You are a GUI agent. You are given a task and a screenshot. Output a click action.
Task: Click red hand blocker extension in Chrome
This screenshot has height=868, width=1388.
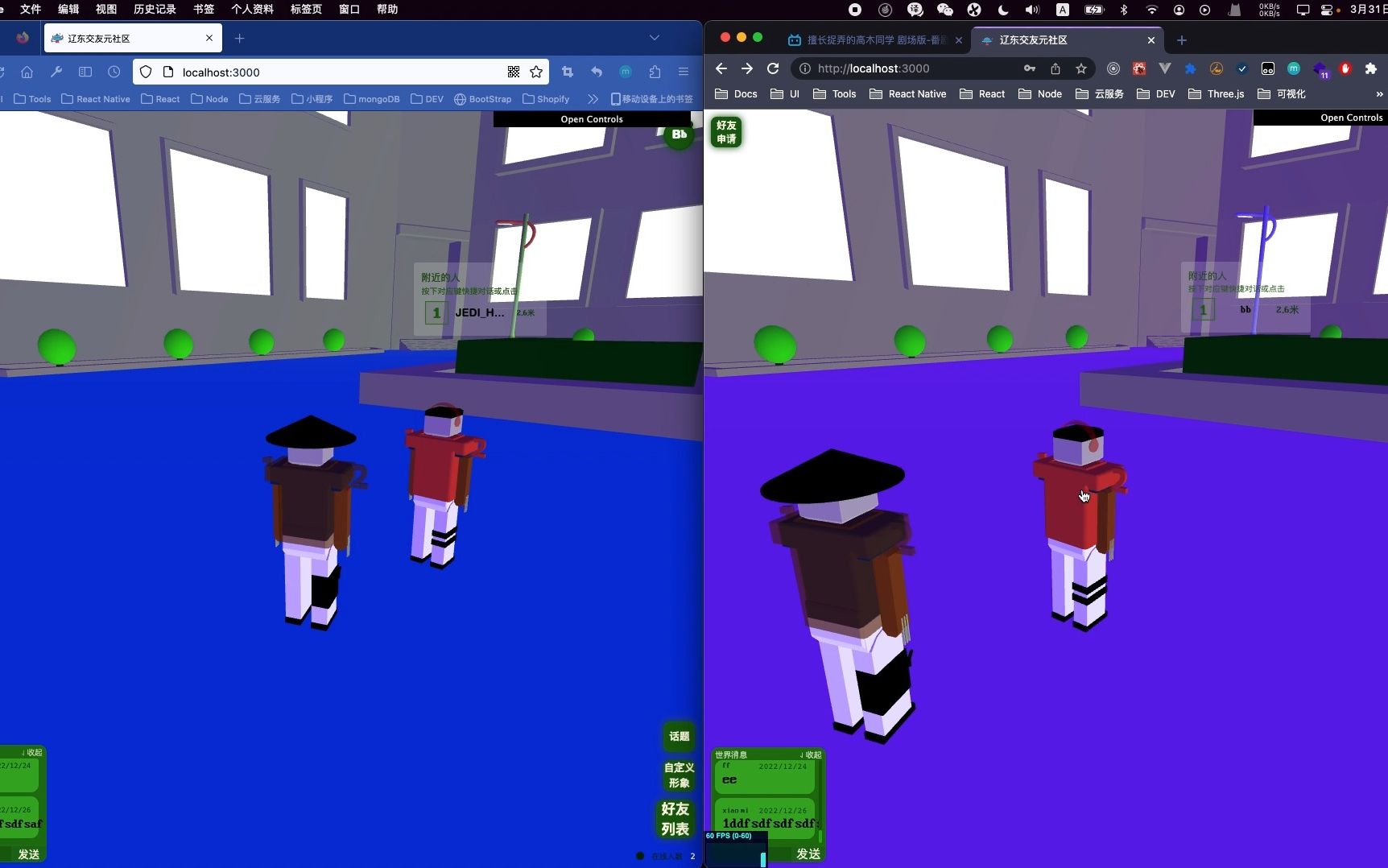pyautogui.click(x=1345, y=68)
